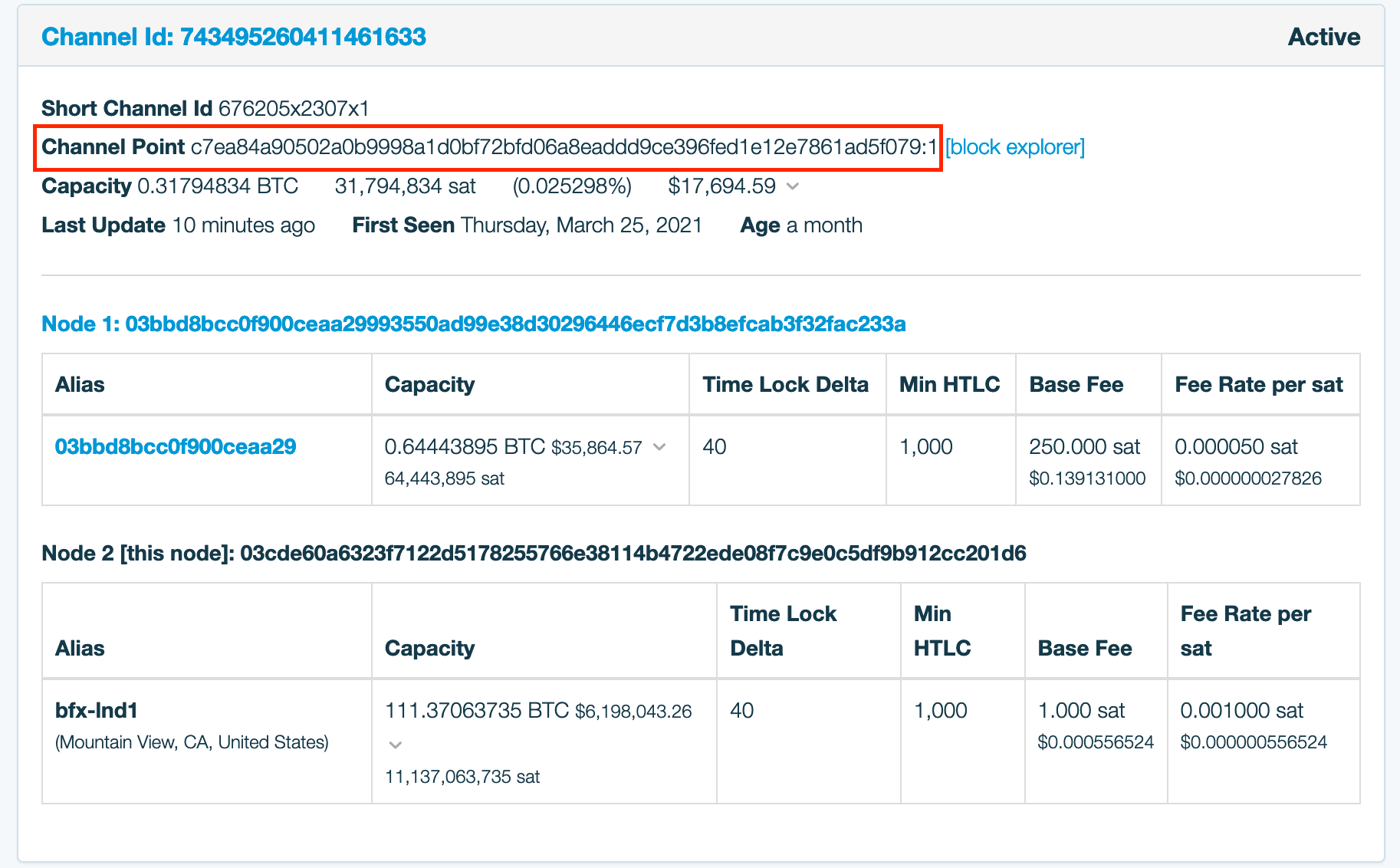
Task: Open the bfx-lnd1 node alias
Action: (96, 710)
